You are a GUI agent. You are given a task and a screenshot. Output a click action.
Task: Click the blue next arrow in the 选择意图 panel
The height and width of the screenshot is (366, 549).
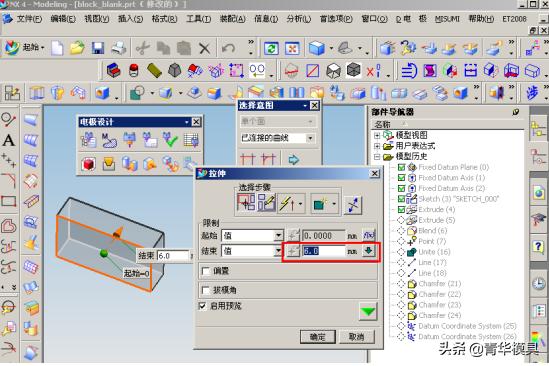pos(294,160)
